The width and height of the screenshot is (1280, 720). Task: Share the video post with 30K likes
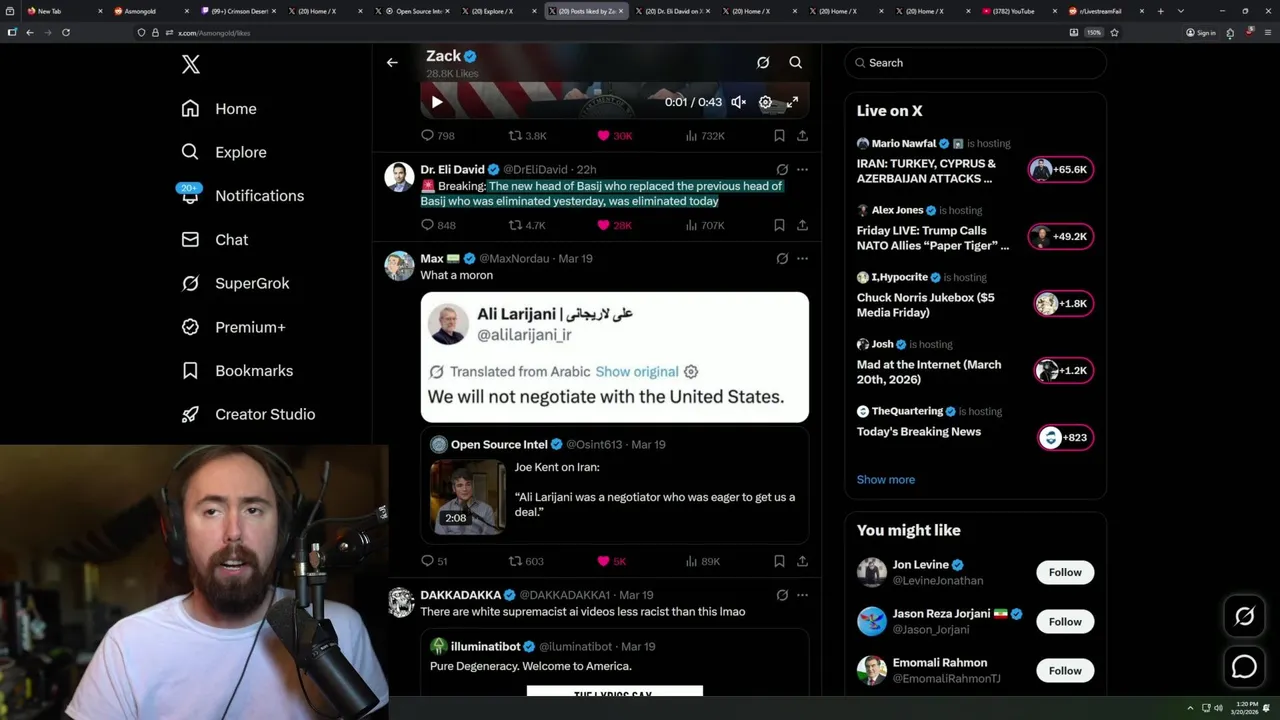click(802, 136)
